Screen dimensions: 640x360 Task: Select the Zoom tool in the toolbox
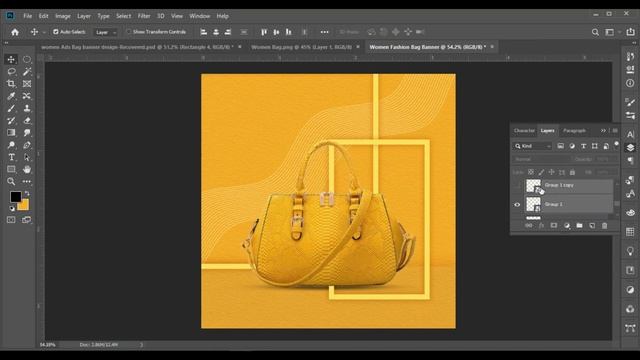(11, 182)
